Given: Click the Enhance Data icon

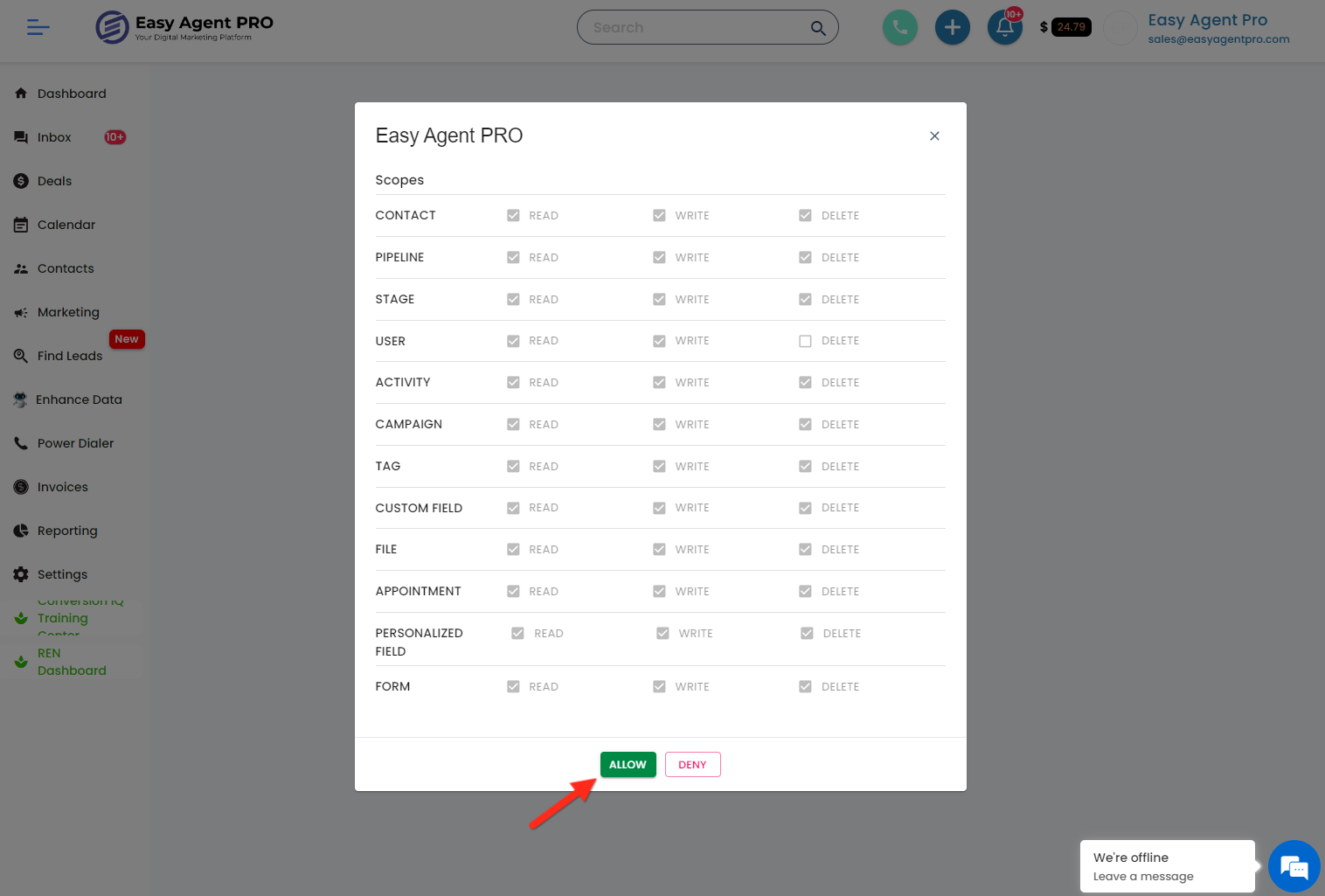Looking at the screenshot, I should pyautogui.click(x=20, y=399).
